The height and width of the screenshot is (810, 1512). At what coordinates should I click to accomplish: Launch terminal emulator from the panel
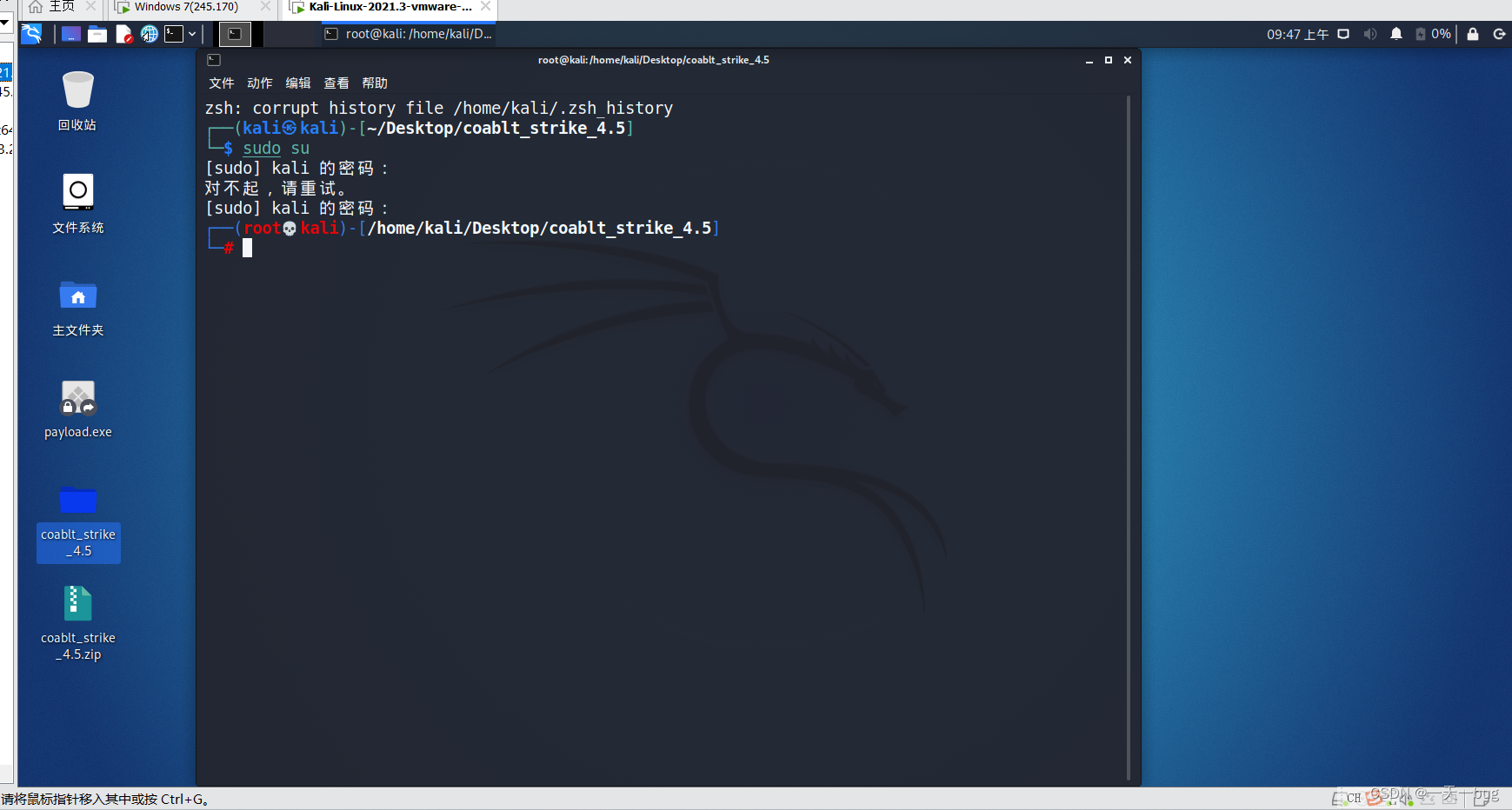[x=174, y=34]
